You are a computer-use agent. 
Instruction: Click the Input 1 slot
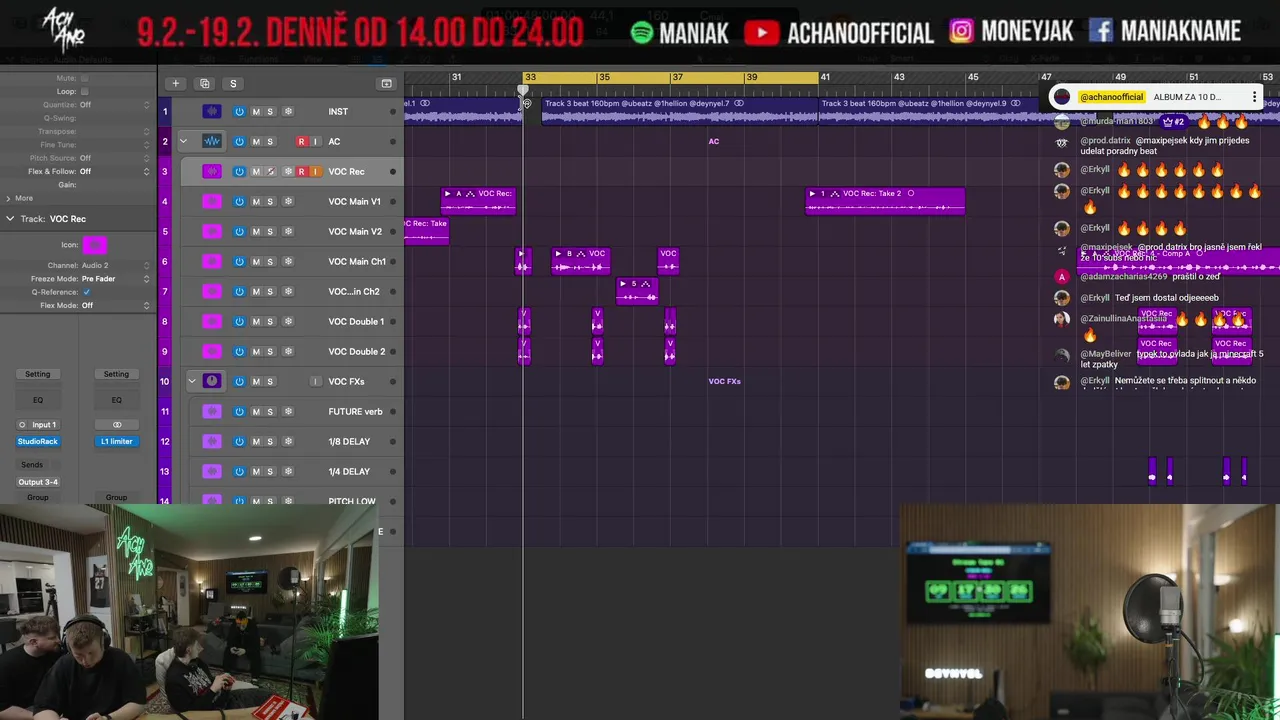point(43,424)
